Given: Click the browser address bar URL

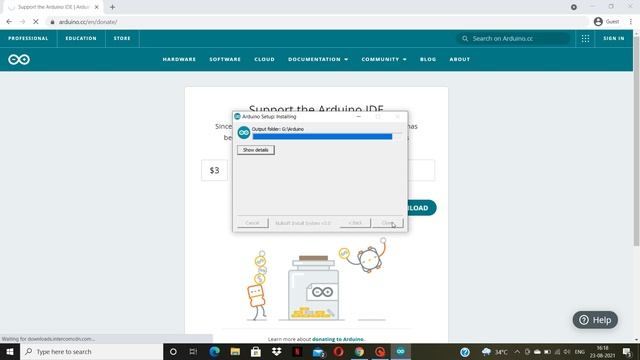Looking at the screenshot, I should pyautogui.click(x=88, y=22).
